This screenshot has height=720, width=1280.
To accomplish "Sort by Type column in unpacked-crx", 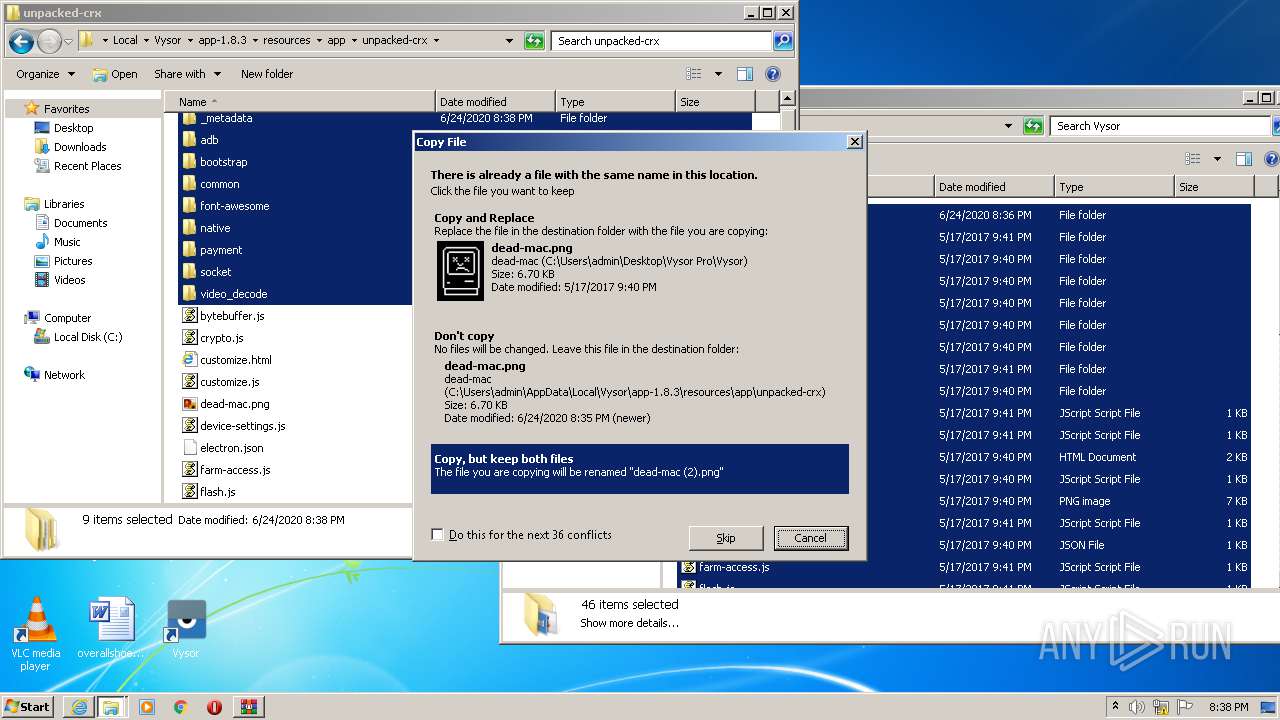I will pos(615,102).
